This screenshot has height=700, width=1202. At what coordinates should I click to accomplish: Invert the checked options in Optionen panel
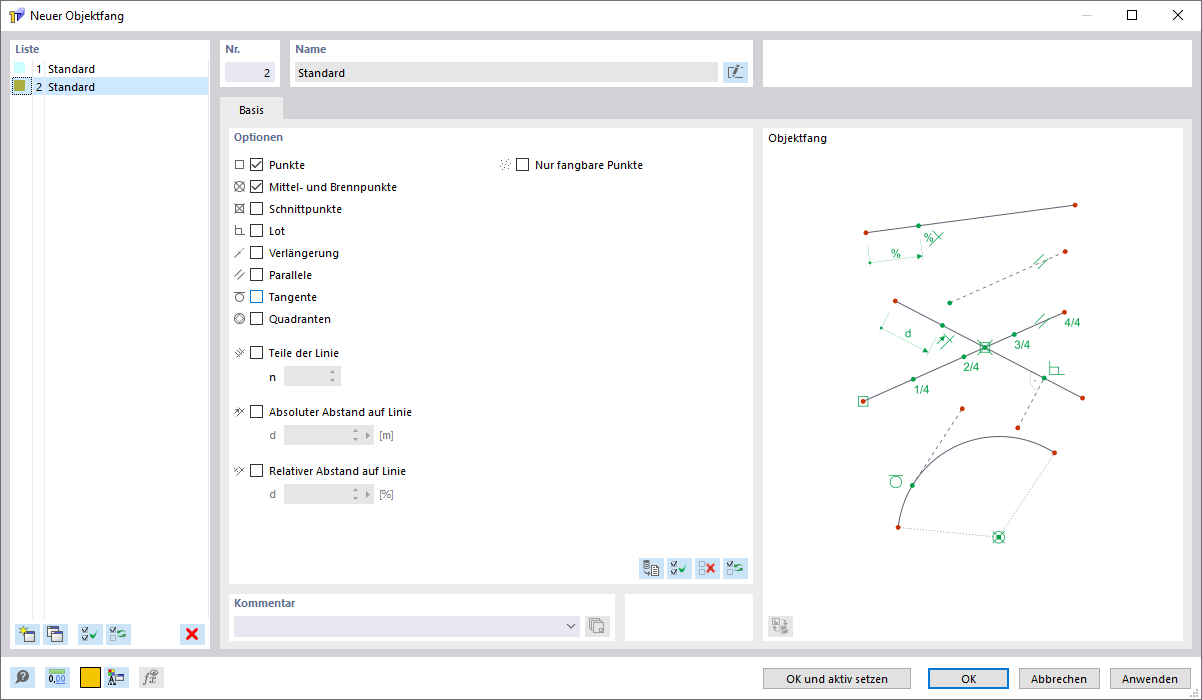pos(735,568)
